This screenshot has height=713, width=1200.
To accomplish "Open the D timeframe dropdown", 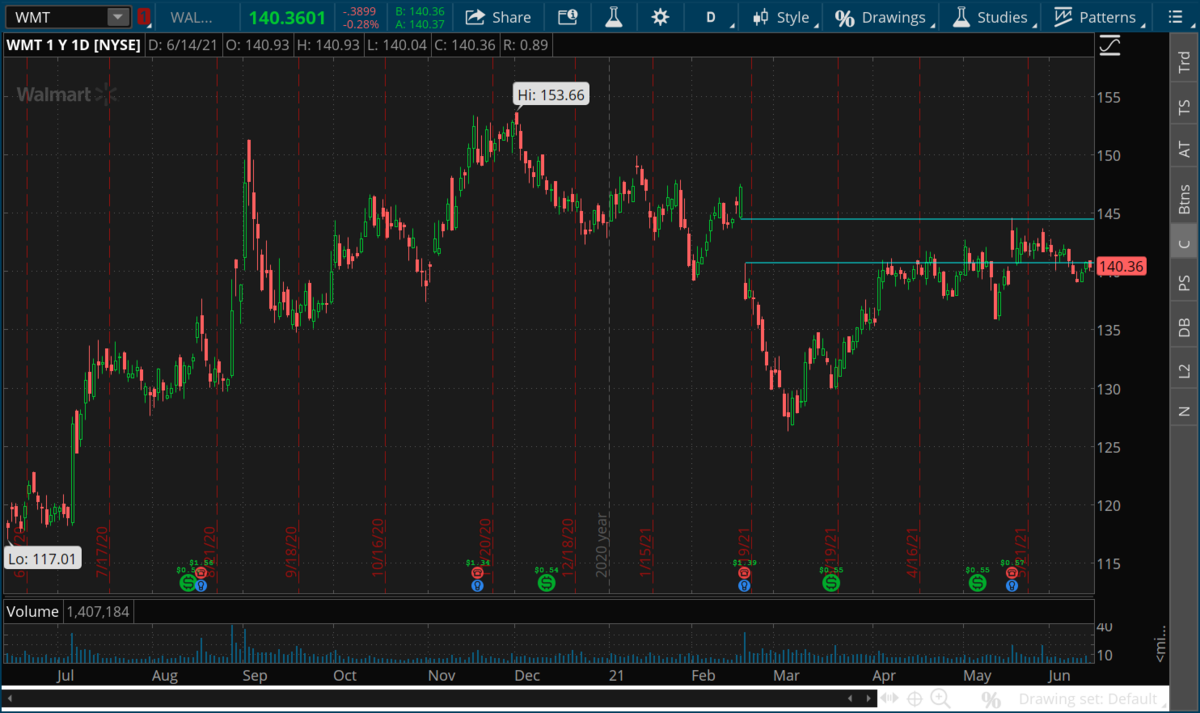I will tap(711, 17).
